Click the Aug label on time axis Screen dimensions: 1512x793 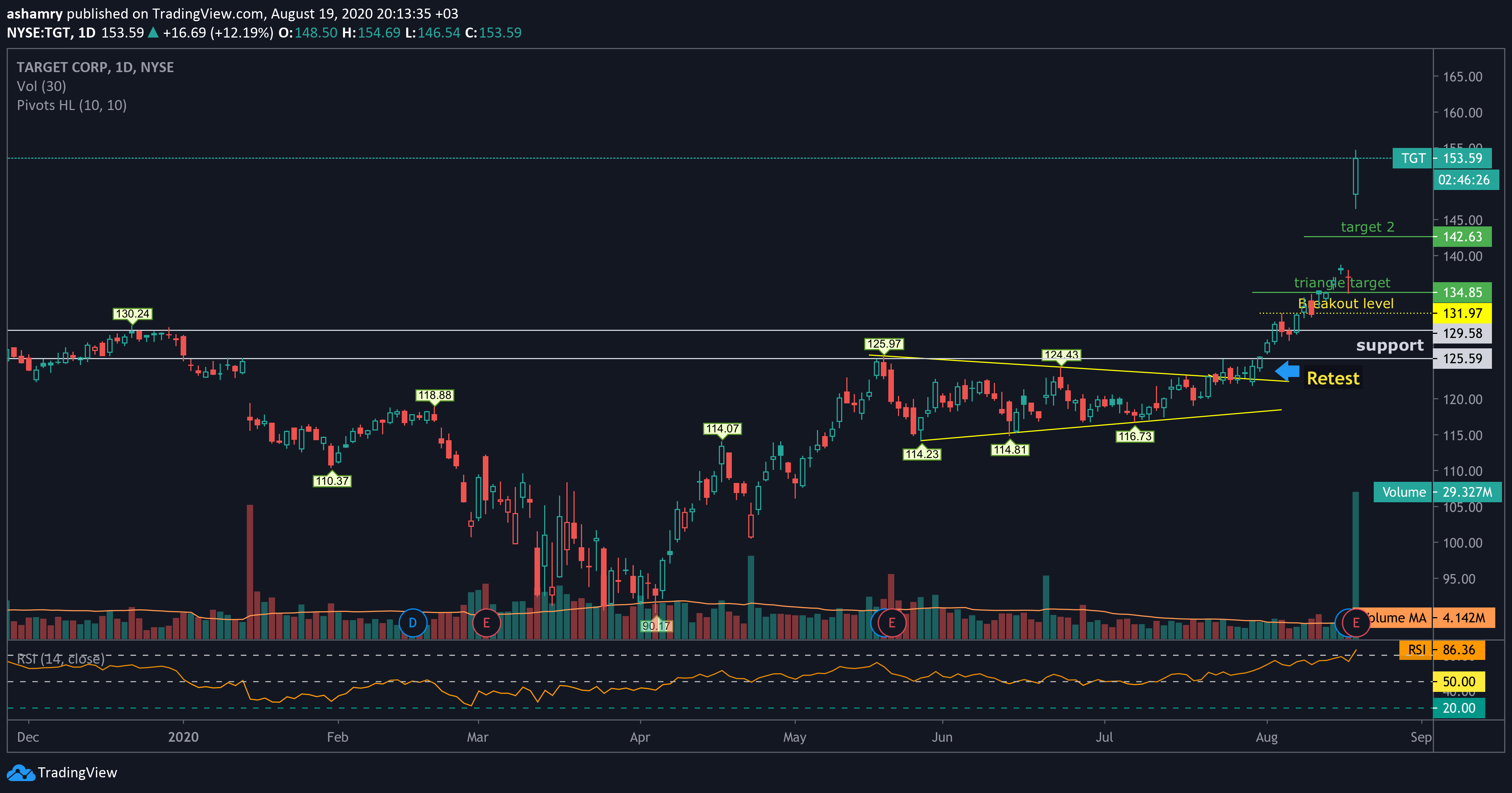1267,736
